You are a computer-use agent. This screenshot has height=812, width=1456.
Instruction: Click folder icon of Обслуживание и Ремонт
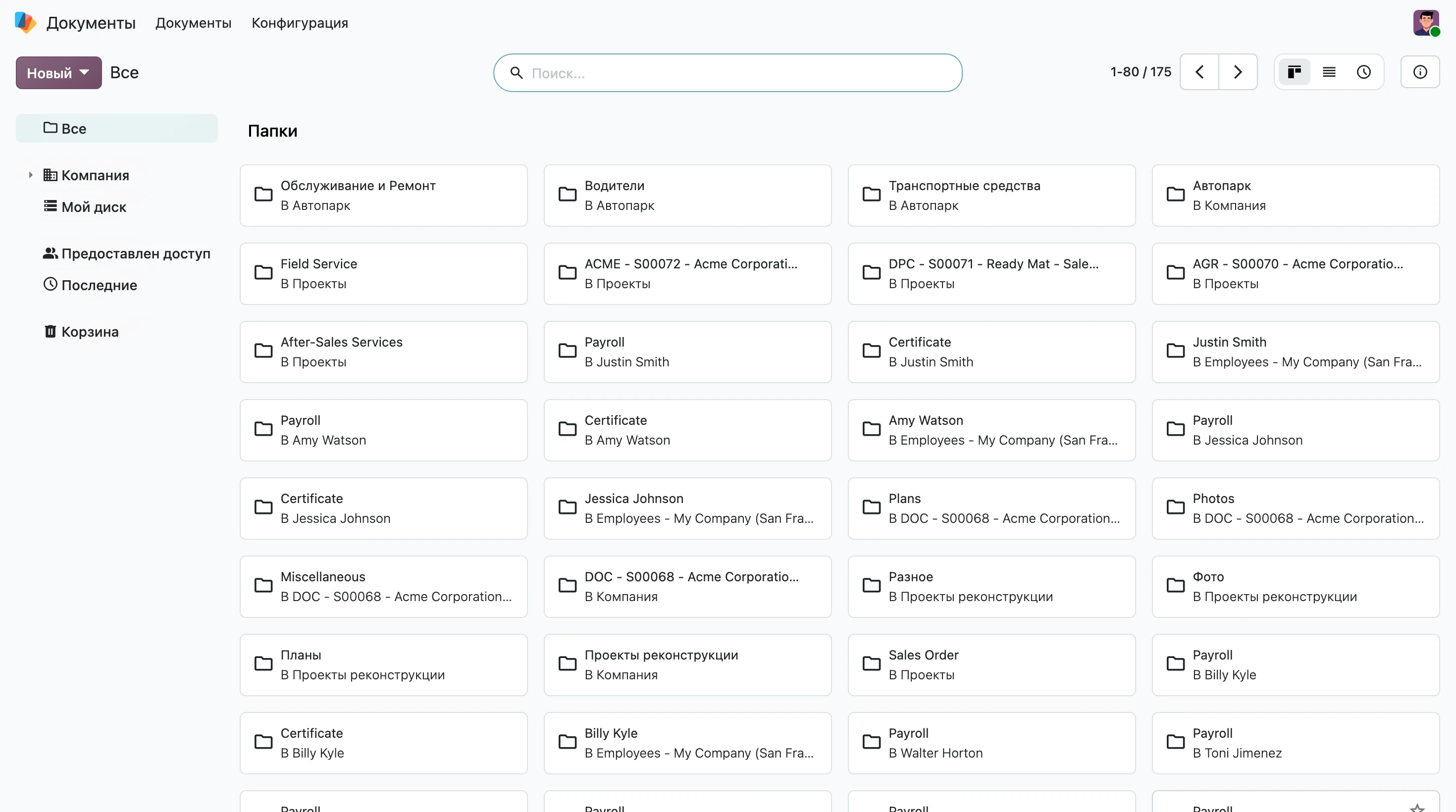(x=263, y=195)
